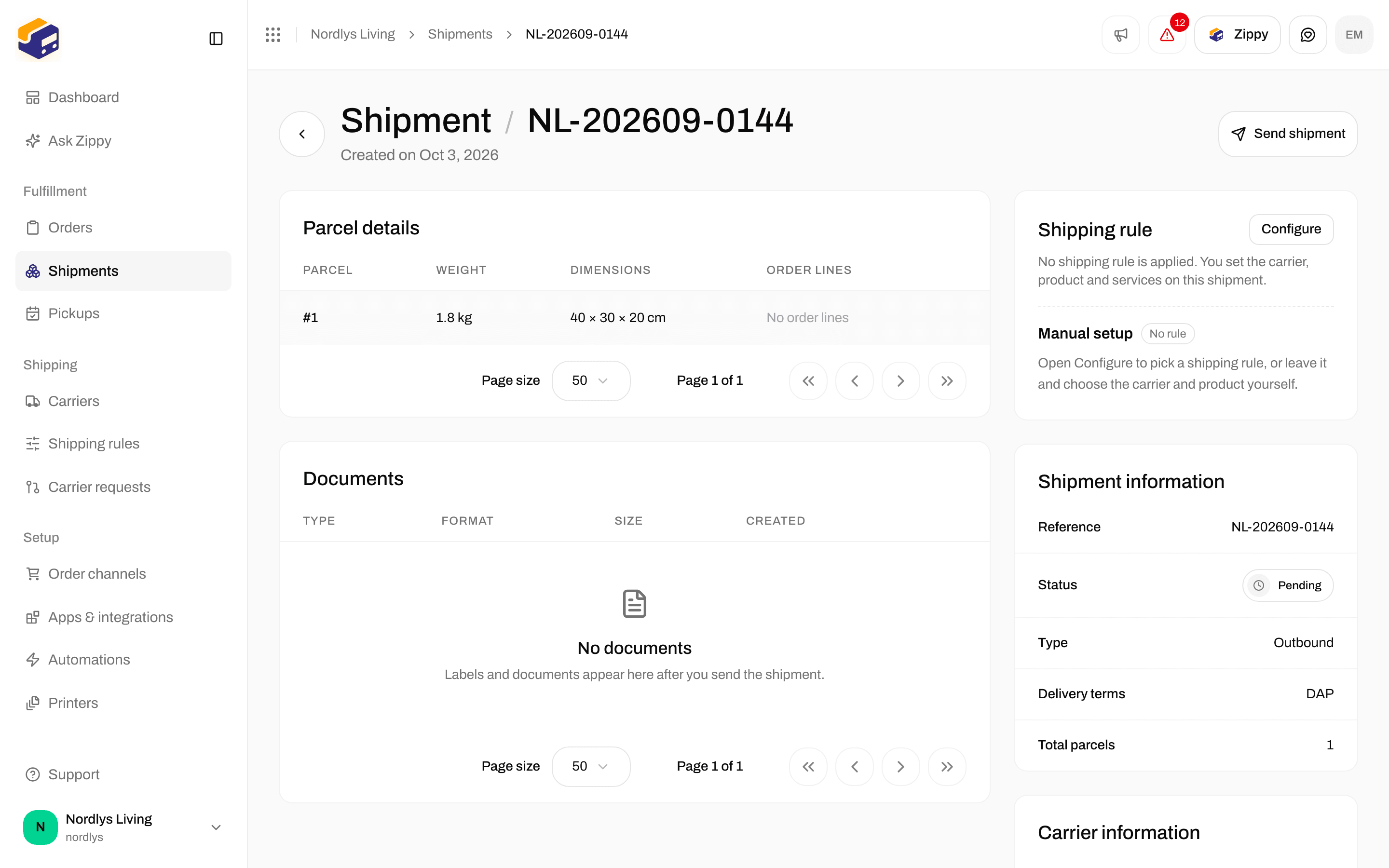Click the No documents file icon

tap(634, 603)
